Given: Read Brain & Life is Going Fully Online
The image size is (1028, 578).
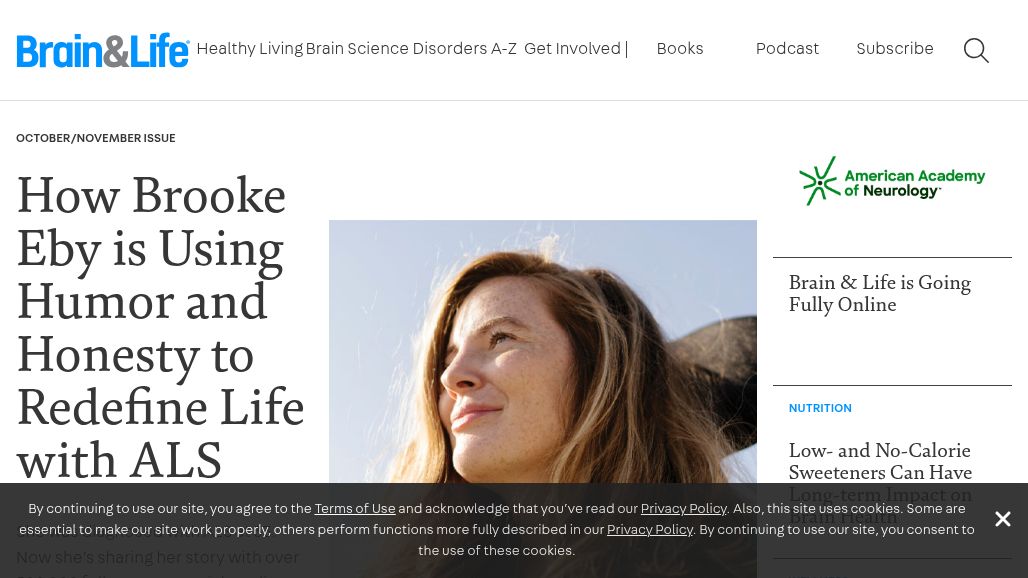Looking at the screenshot, I should 879,294.
